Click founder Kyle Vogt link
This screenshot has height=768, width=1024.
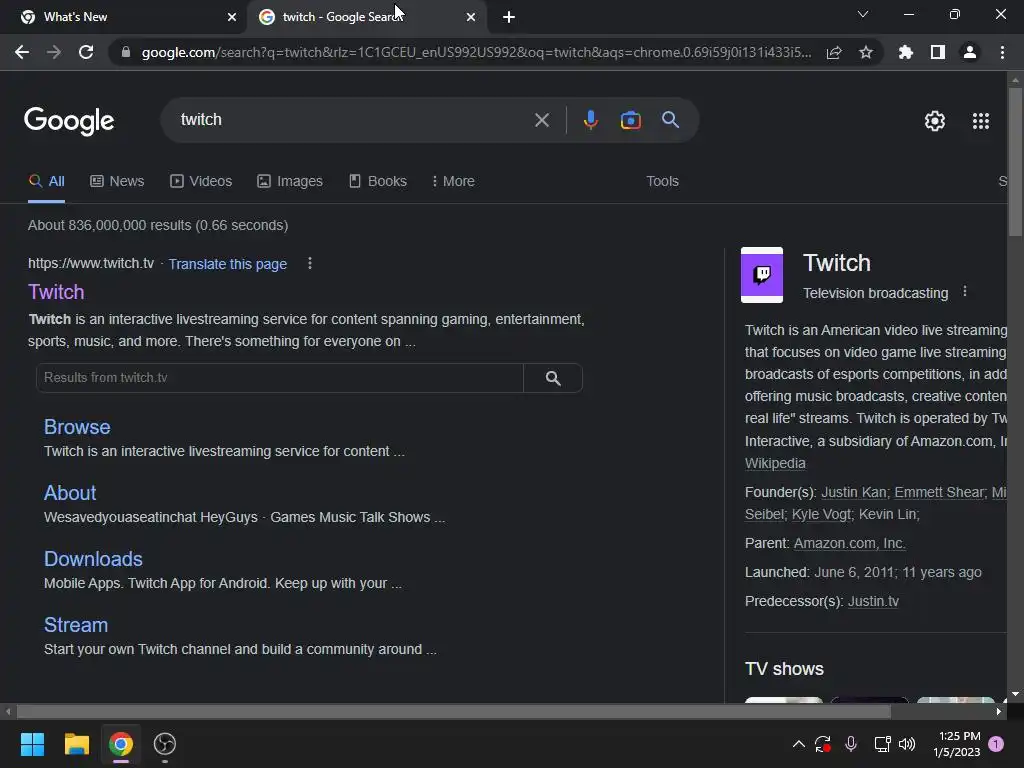coord(821,515)
